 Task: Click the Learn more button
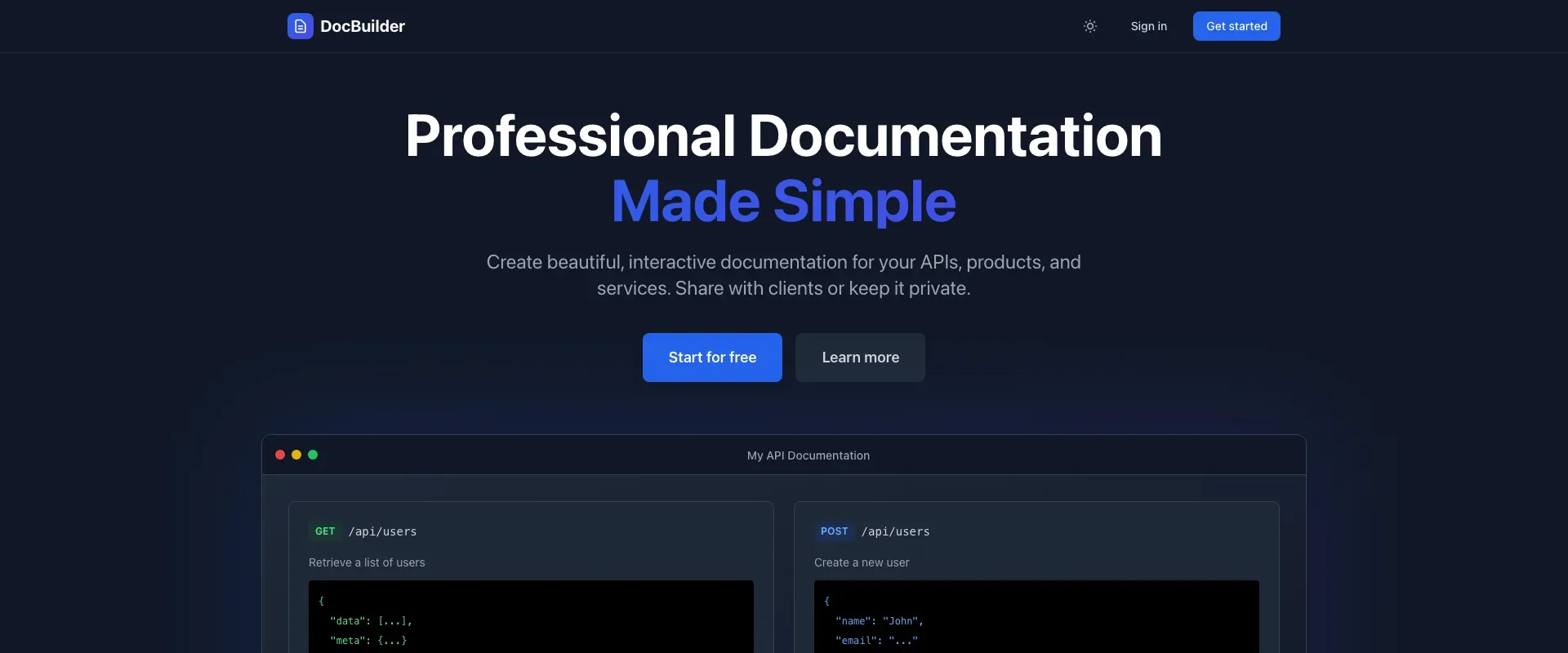(x=860, y=358)
